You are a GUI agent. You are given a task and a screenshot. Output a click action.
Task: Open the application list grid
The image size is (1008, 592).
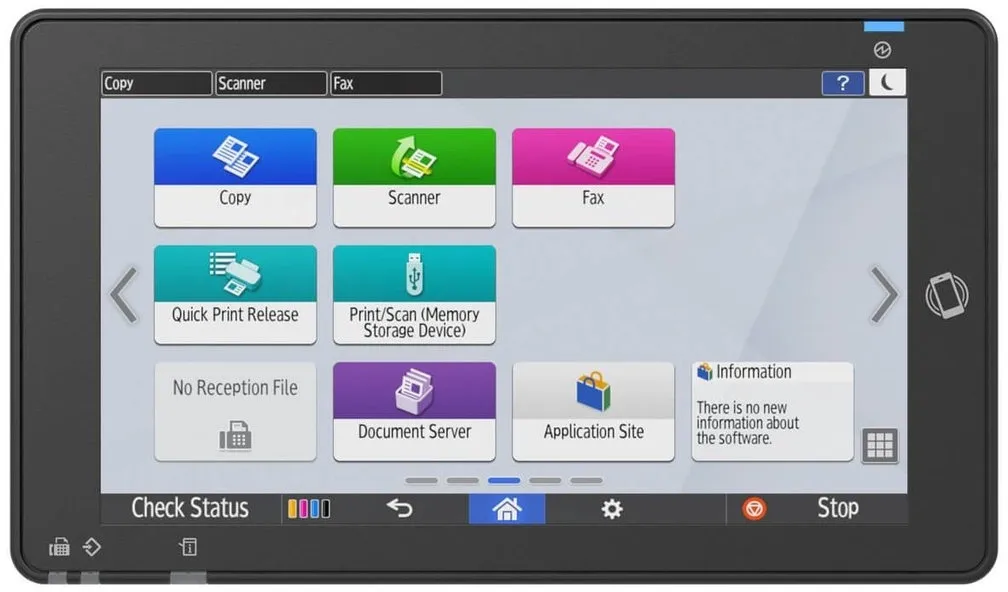(880, 446)
